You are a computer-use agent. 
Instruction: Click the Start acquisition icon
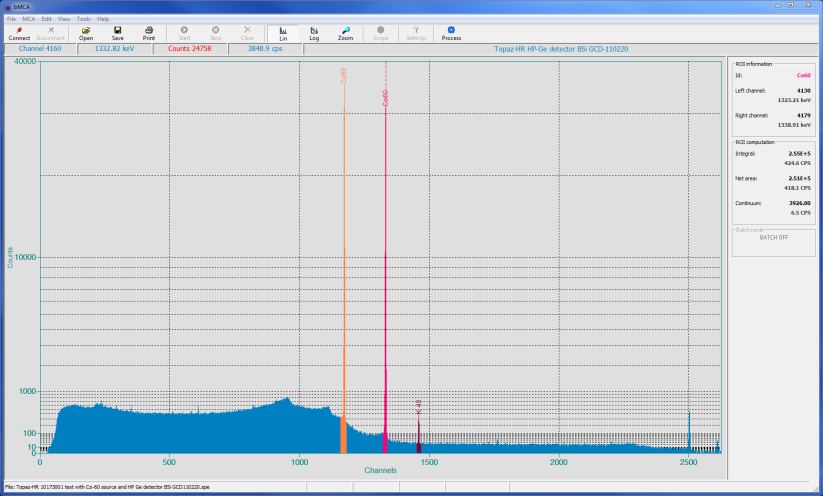tap(184, 34)
